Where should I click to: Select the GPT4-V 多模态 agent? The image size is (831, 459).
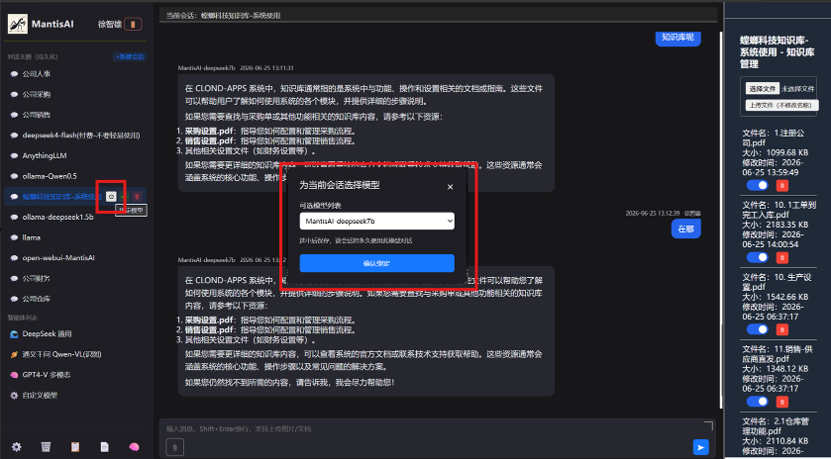coord(76,375)
